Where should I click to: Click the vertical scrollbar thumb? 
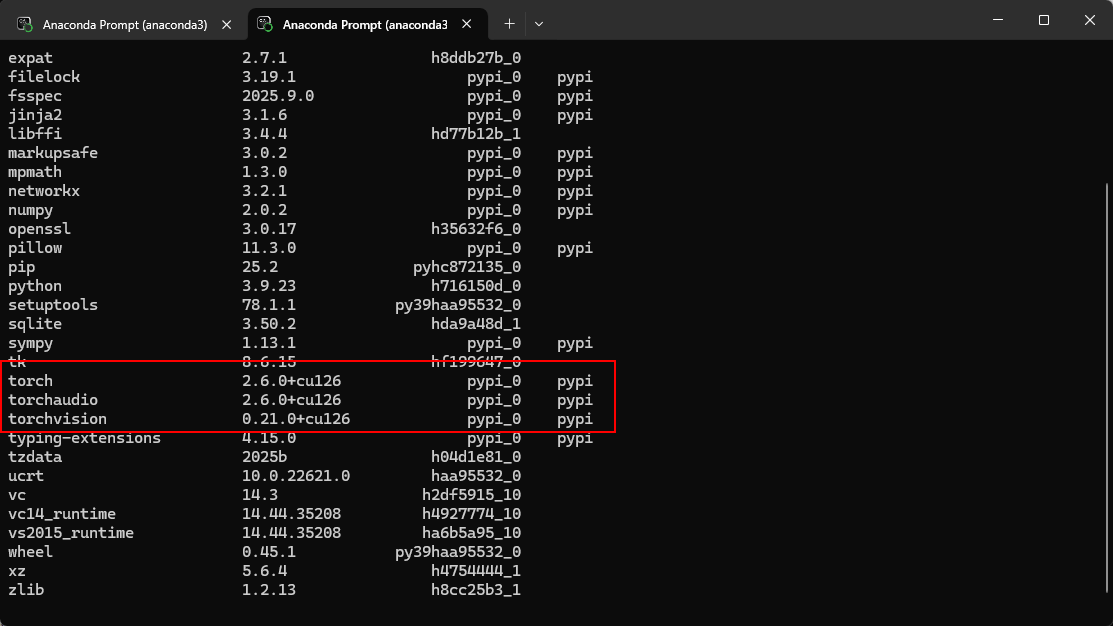[1107, 388]
